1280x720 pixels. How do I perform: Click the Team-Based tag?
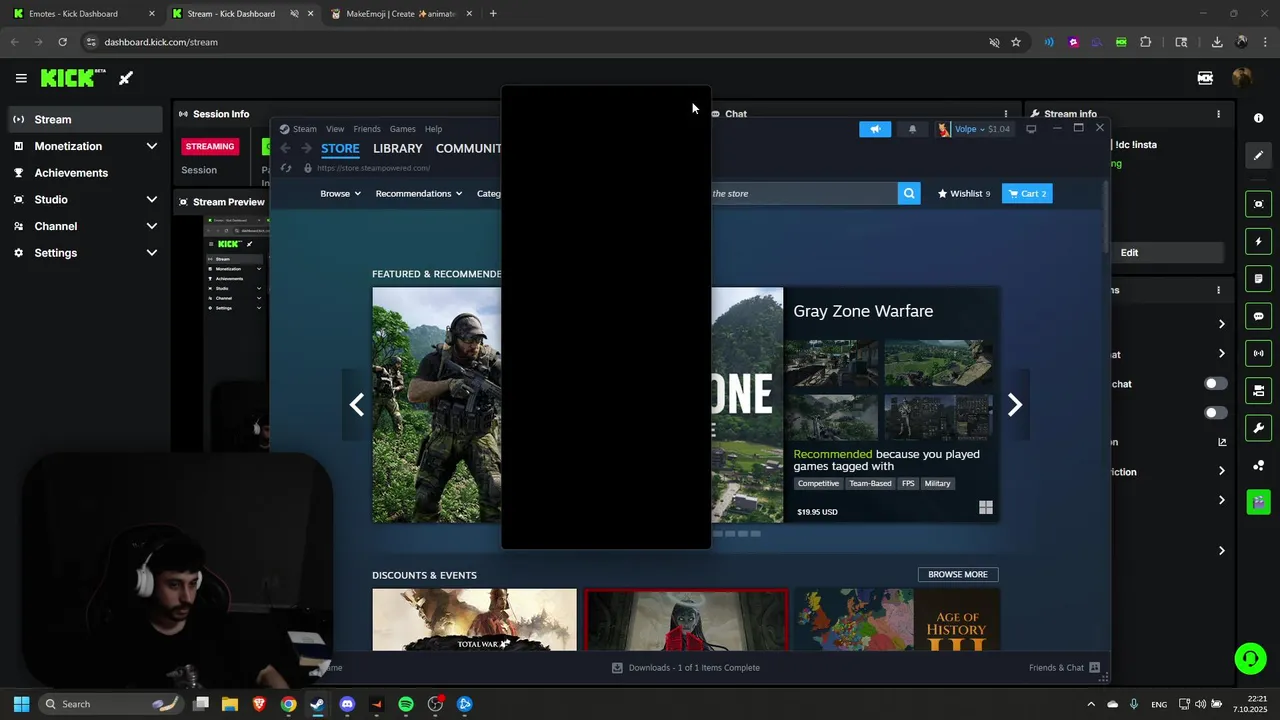870,484
